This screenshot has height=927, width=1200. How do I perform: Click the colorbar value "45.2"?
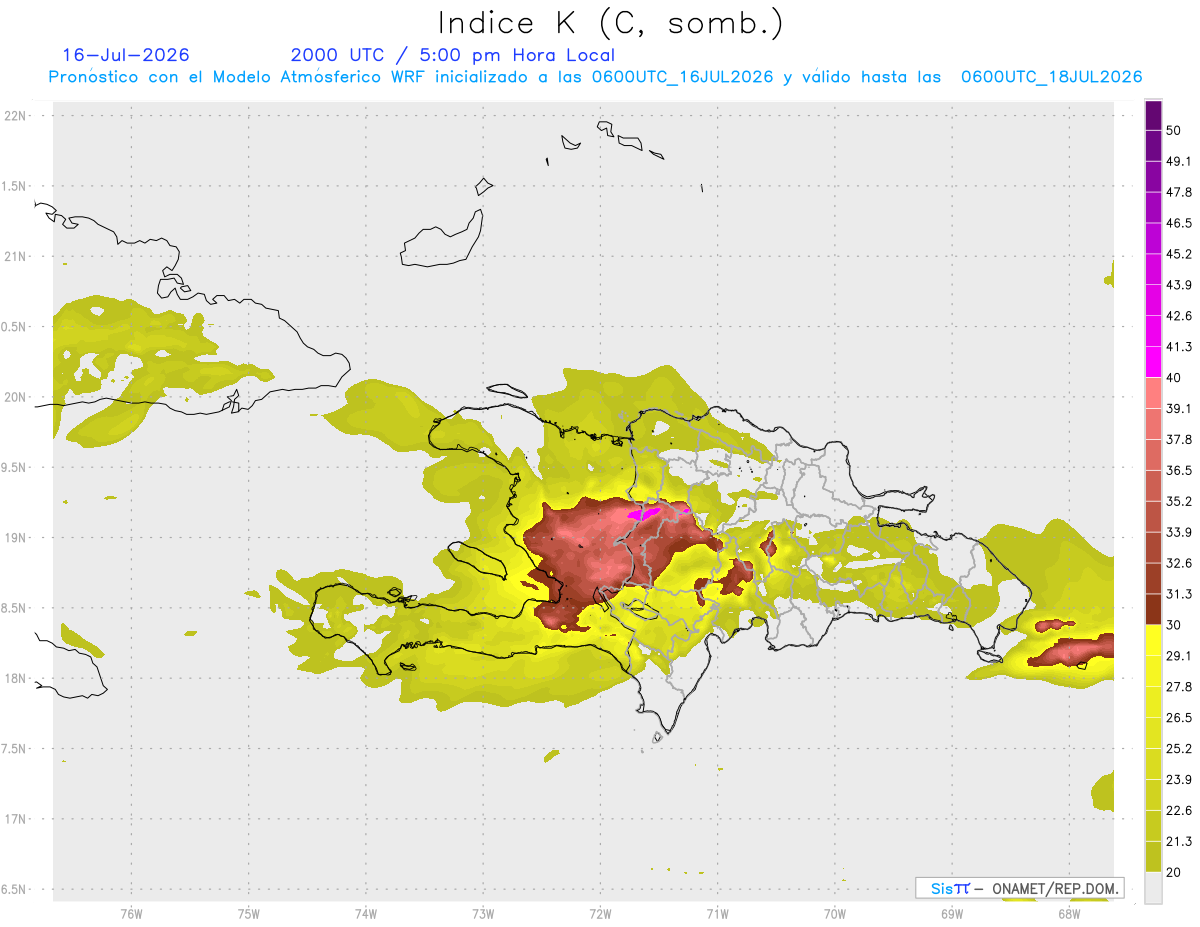coord(1179,254)
